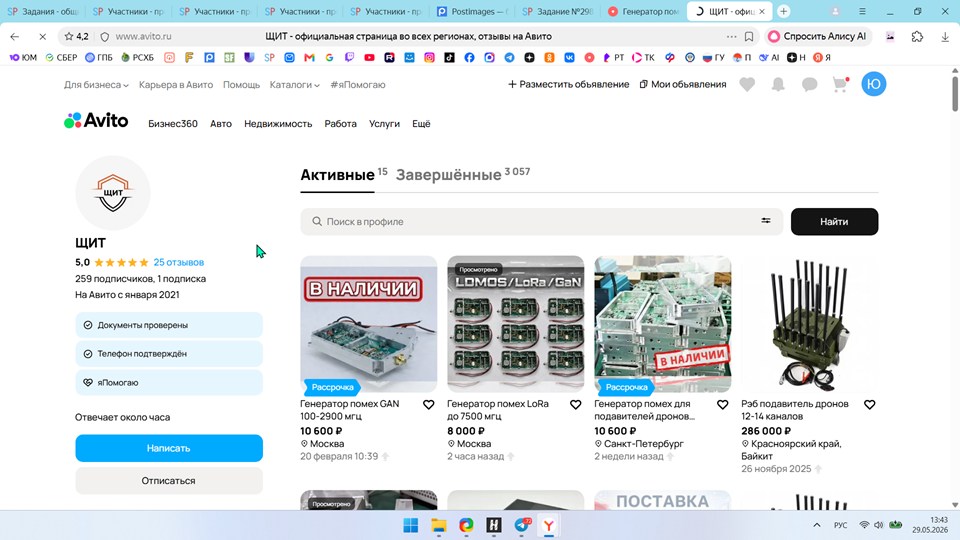Open яПомогаю badge in seller profile

coord(169,383)
